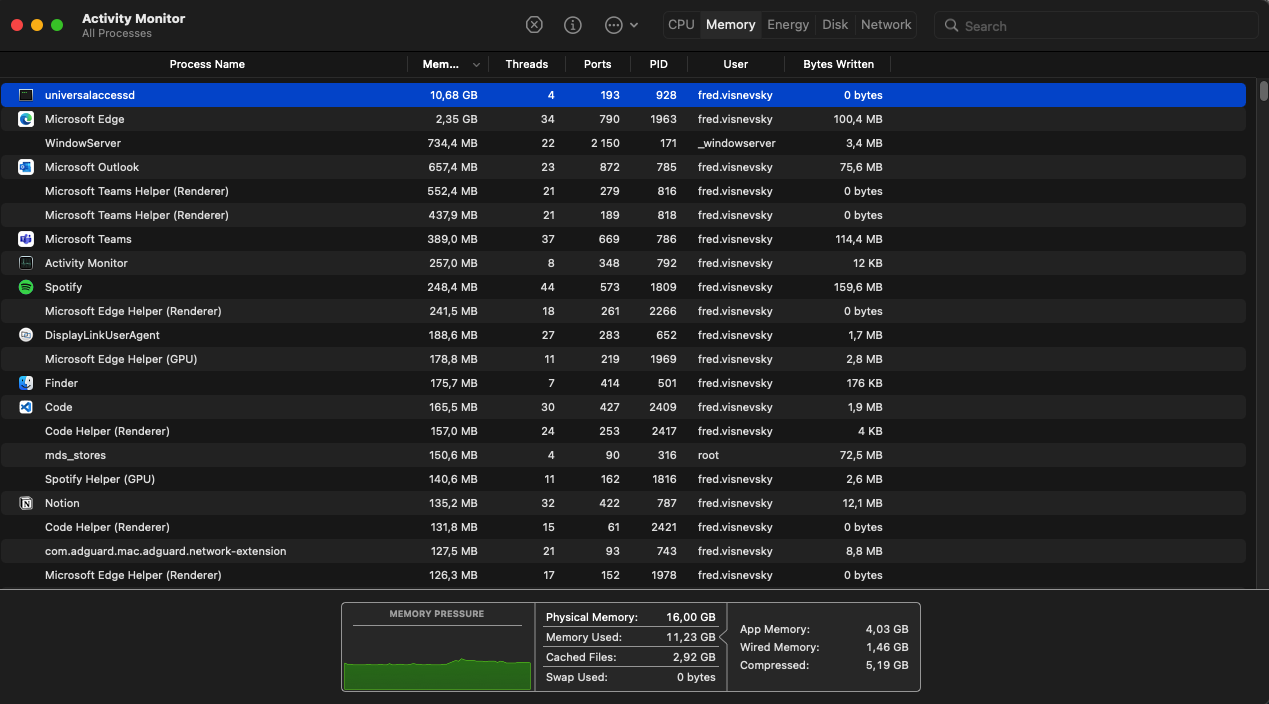Click the Microsoft Teams app icon

click(26, 239)
